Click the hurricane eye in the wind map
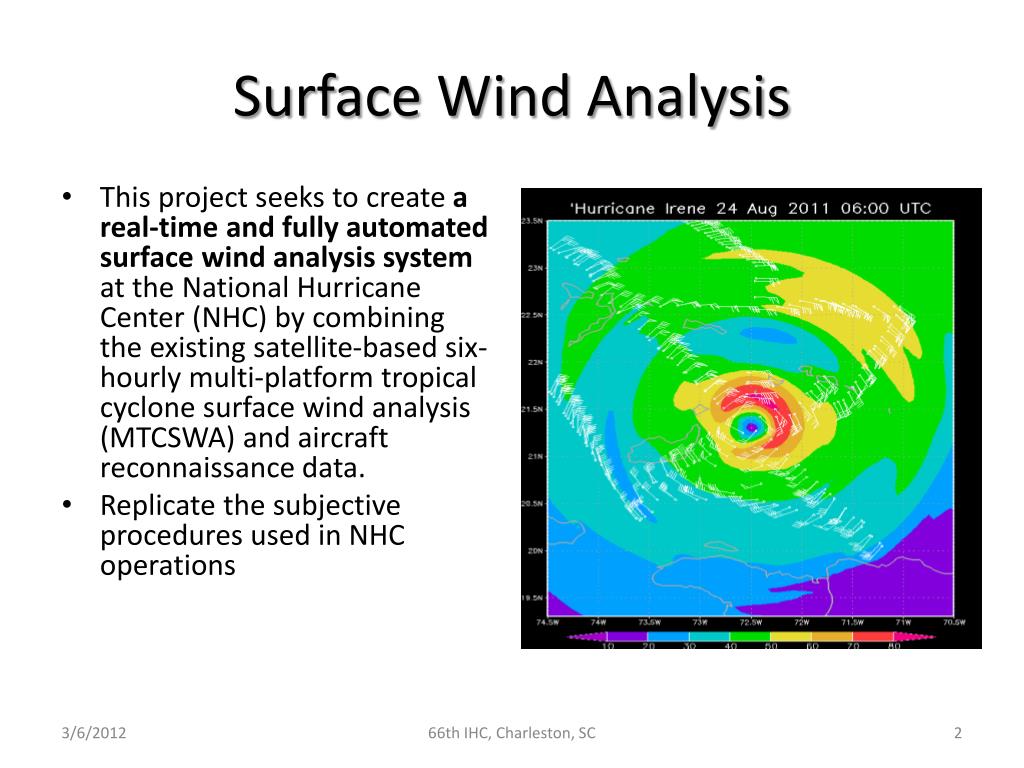 click(750, 428)
